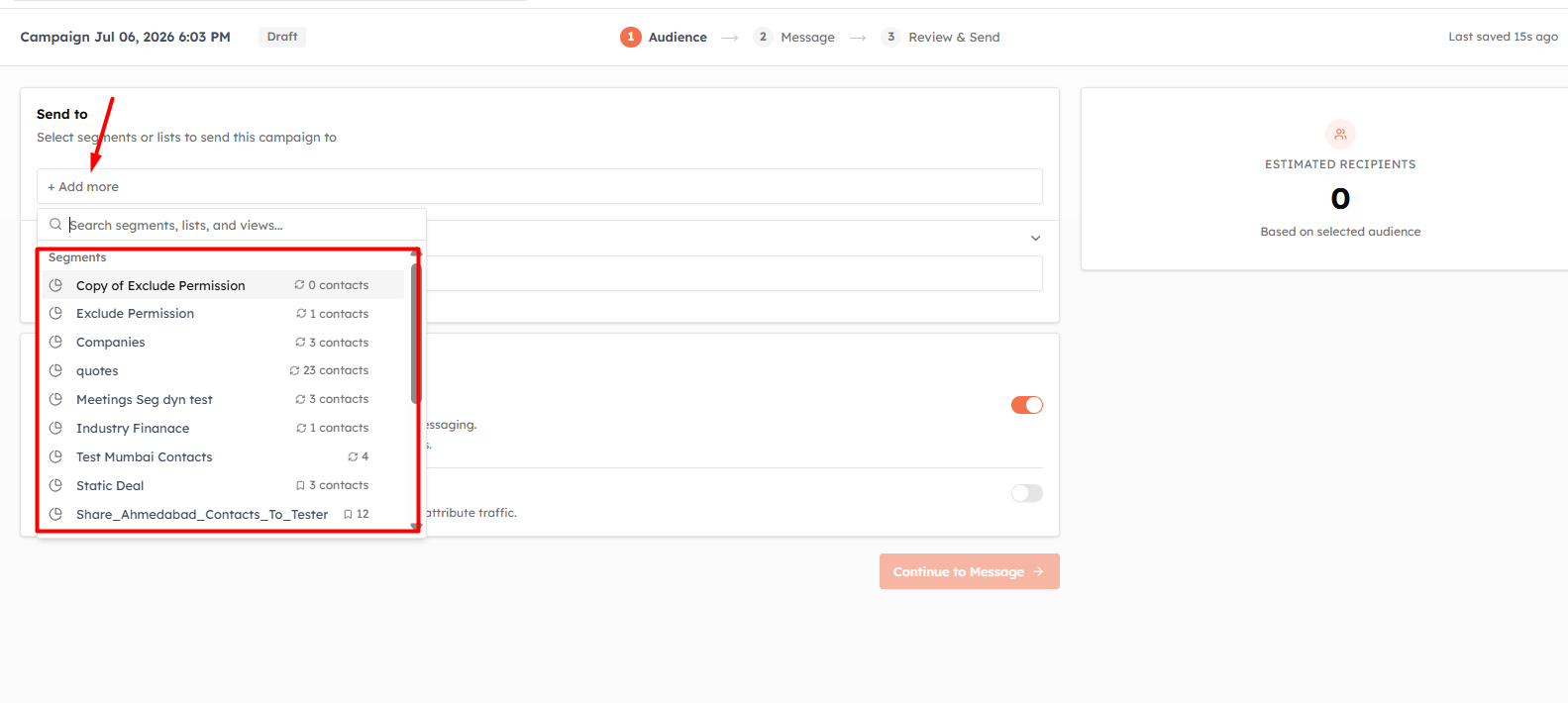Image resolution: width=1568 pixels, height=703 pixels.
Task: Click the scroll-down arrow of segment list
Action: pyautogui.click(x=416, y=527)
